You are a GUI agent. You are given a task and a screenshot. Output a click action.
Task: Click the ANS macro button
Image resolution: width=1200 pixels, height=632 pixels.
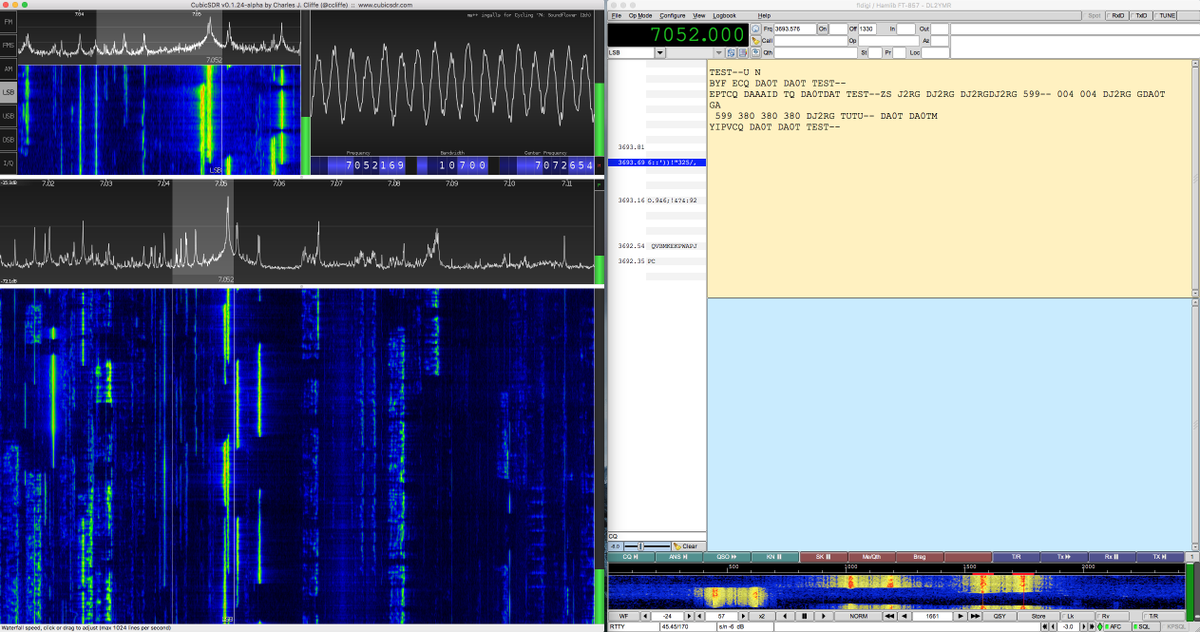pyautogui.click(x=678, y=557)
